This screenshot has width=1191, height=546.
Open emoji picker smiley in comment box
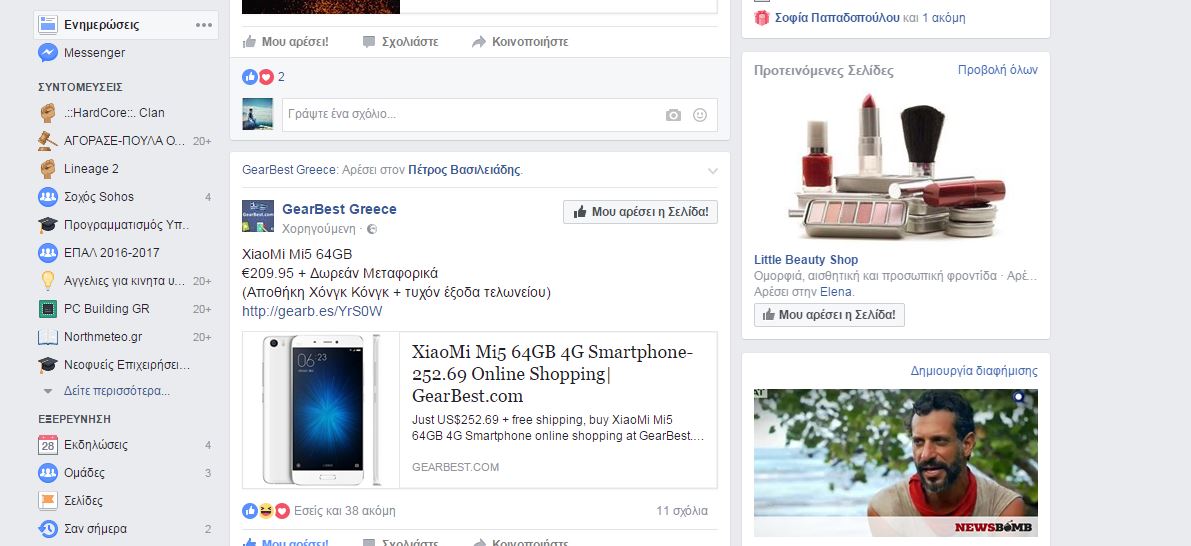click(x=700, y=115)
